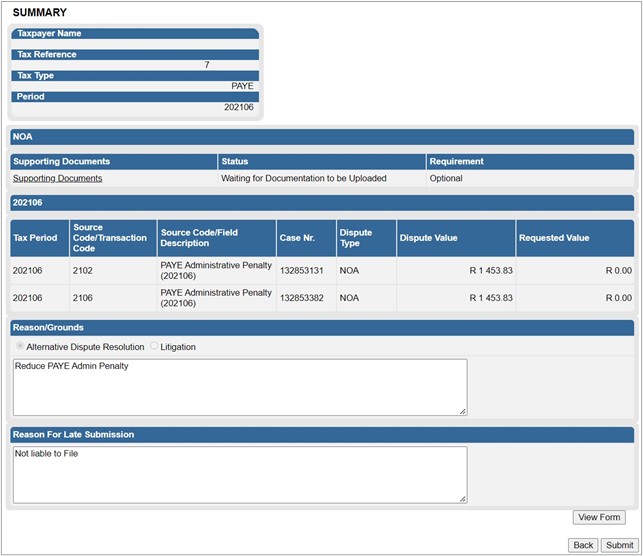Image resolution: width=643 pixels, height=556 pixels.
Task: Click the Late Submission text box resize handle
Action: [x=462, y=497]
